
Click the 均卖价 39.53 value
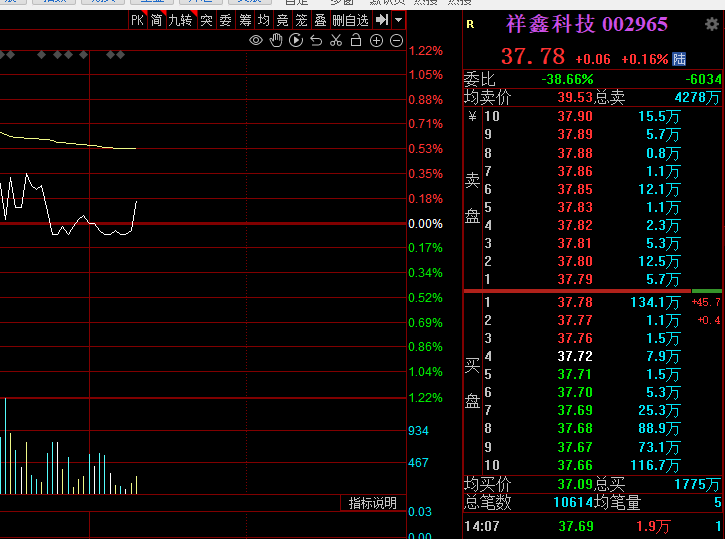(x=575, y=97)
